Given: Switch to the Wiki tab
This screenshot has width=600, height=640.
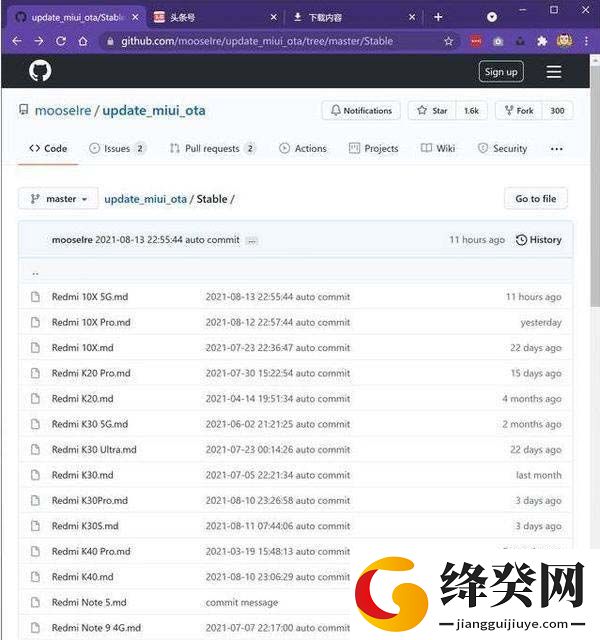Looking at the screenshot, I should pos(438,149).
